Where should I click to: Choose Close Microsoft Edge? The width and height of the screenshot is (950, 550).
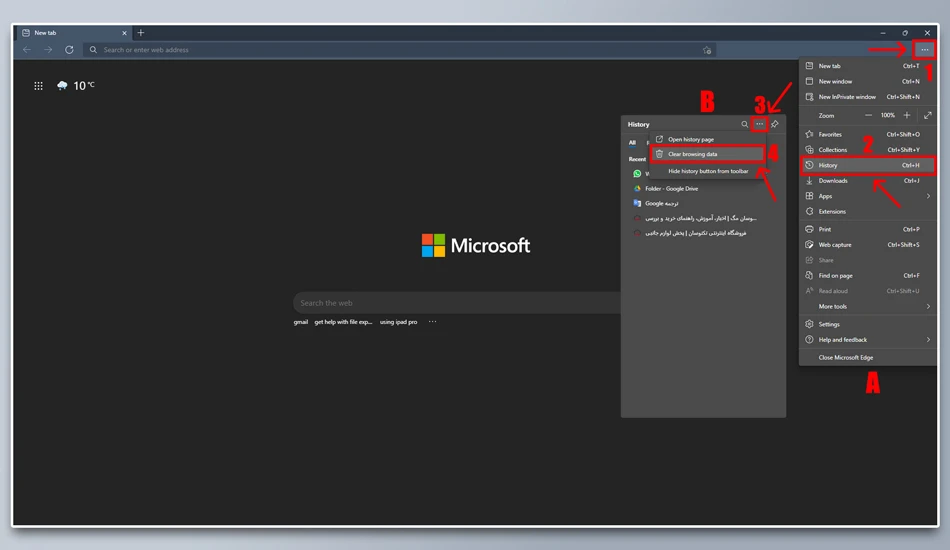[x=868, y=357]
